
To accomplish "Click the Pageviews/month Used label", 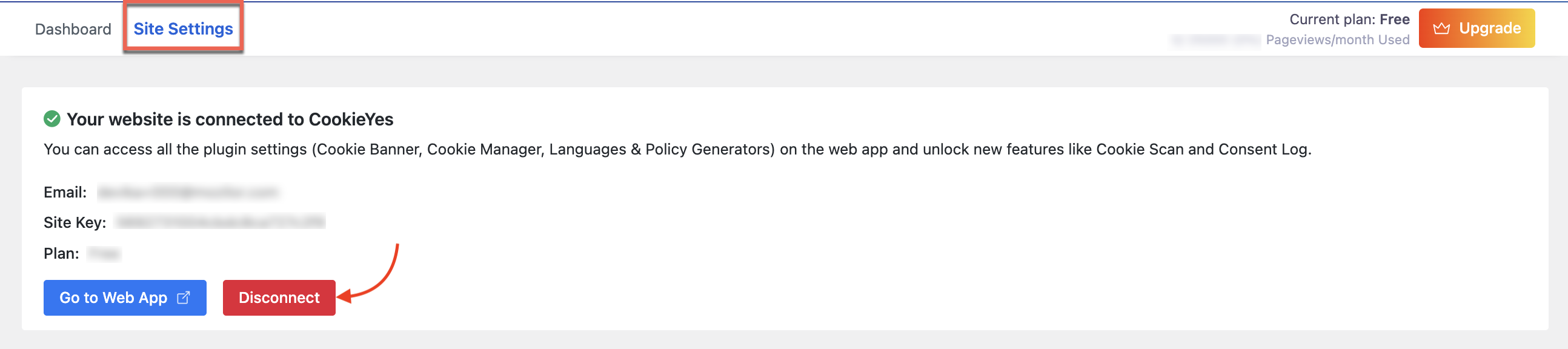I will [1337, 39].
